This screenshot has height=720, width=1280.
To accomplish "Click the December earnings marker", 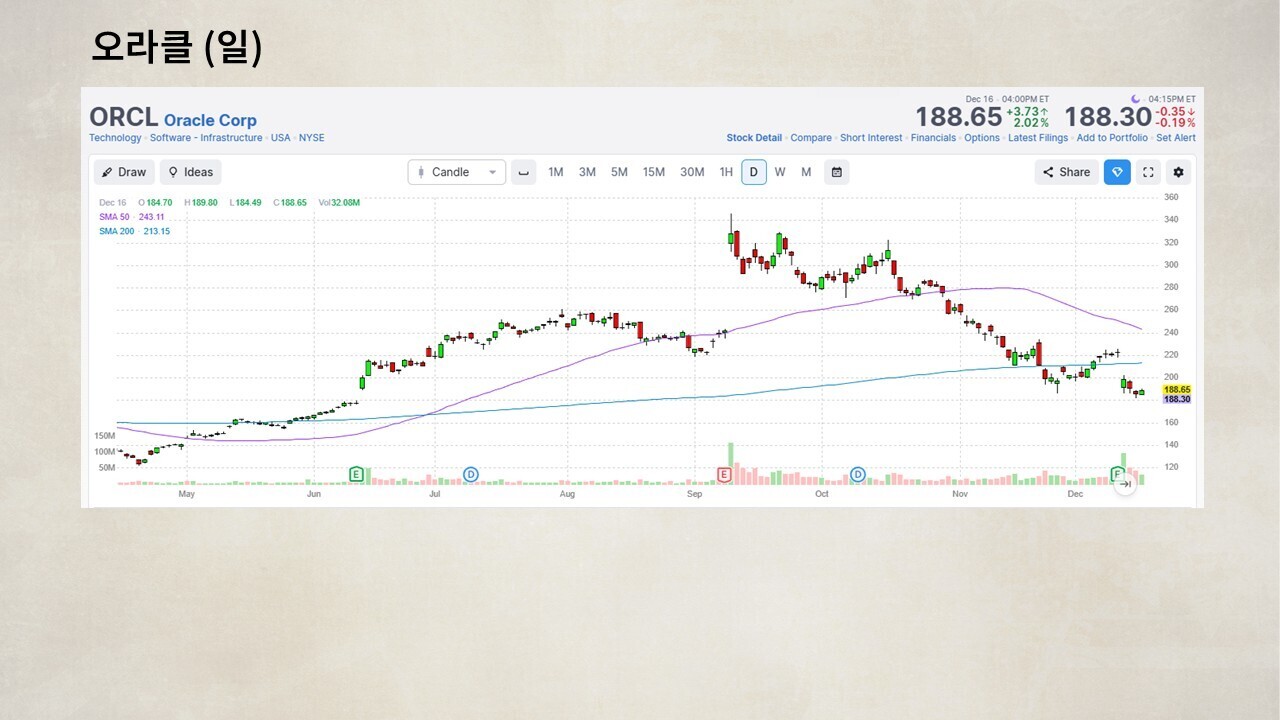I will 1118,473.
